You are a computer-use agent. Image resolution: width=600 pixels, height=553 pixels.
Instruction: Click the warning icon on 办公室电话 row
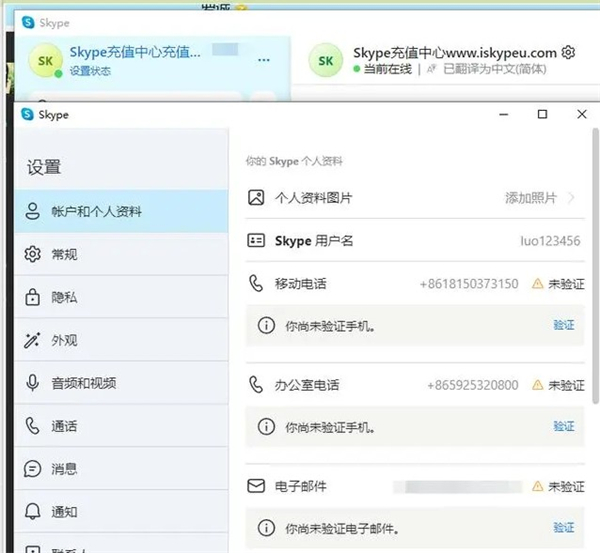click(x=538, y=385)
